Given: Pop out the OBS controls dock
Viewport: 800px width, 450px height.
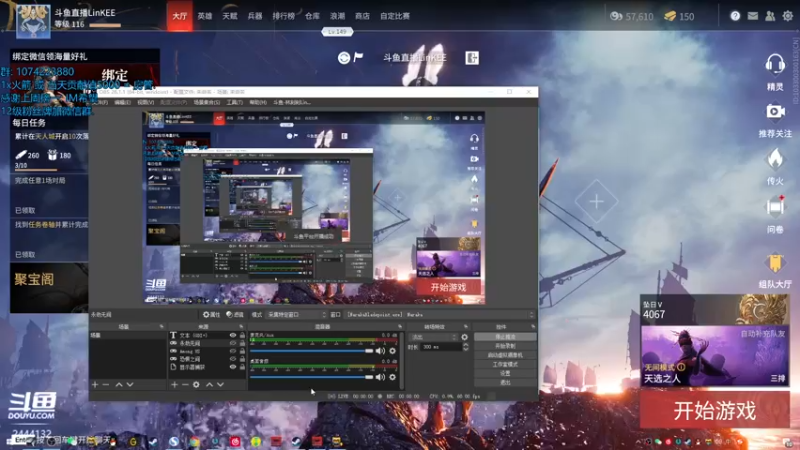Looking at the screenshot, I should click(533, 327).
